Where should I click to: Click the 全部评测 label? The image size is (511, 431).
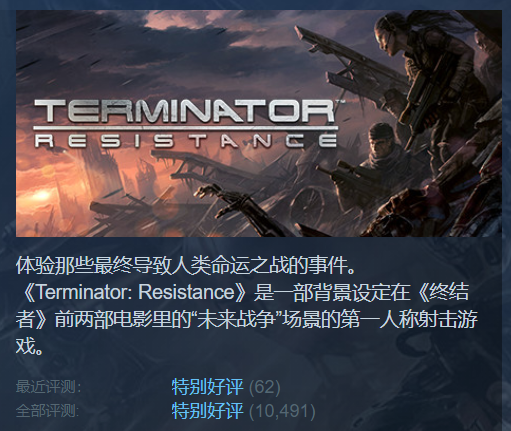[47, 411]
